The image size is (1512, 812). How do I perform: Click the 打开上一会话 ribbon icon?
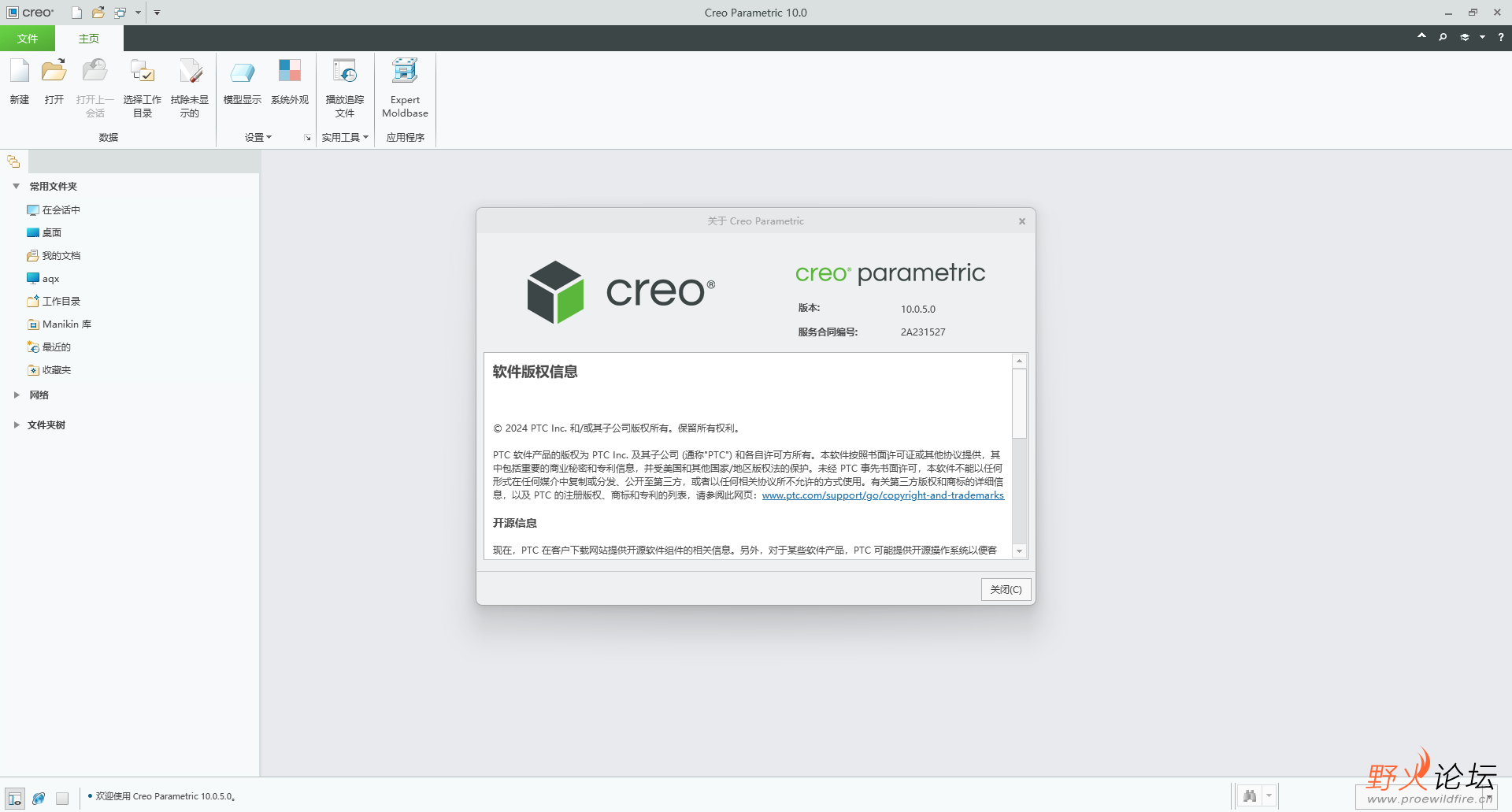coord(95,72)
